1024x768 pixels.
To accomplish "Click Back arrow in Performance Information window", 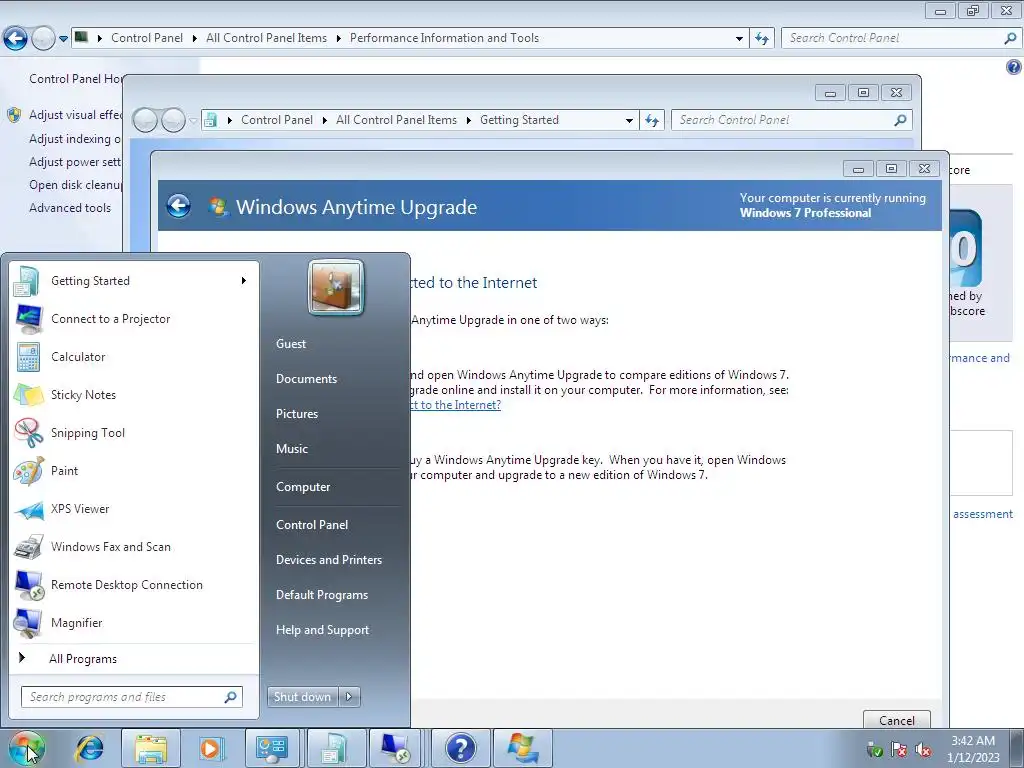I will point(15,39).
